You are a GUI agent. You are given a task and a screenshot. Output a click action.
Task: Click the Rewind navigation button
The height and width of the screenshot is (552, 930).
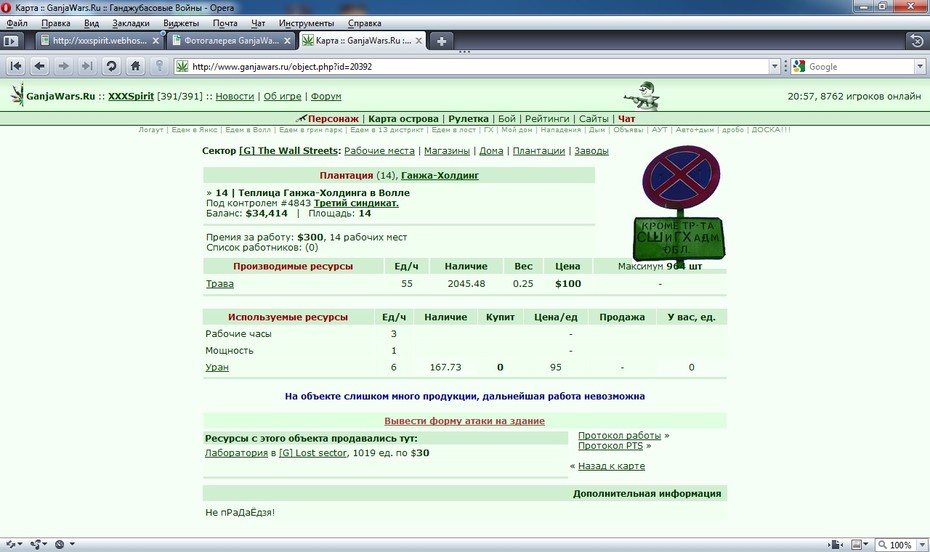tap(16, 66)
